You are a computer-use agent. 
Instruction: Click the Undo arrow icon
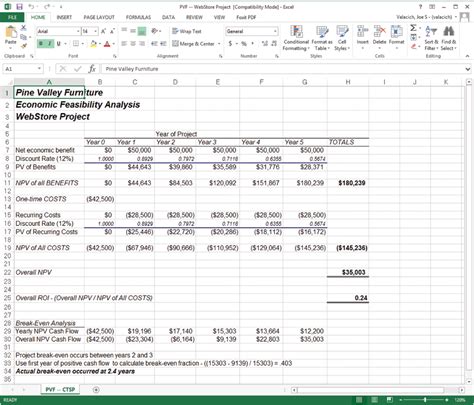(x=31, y=7)
